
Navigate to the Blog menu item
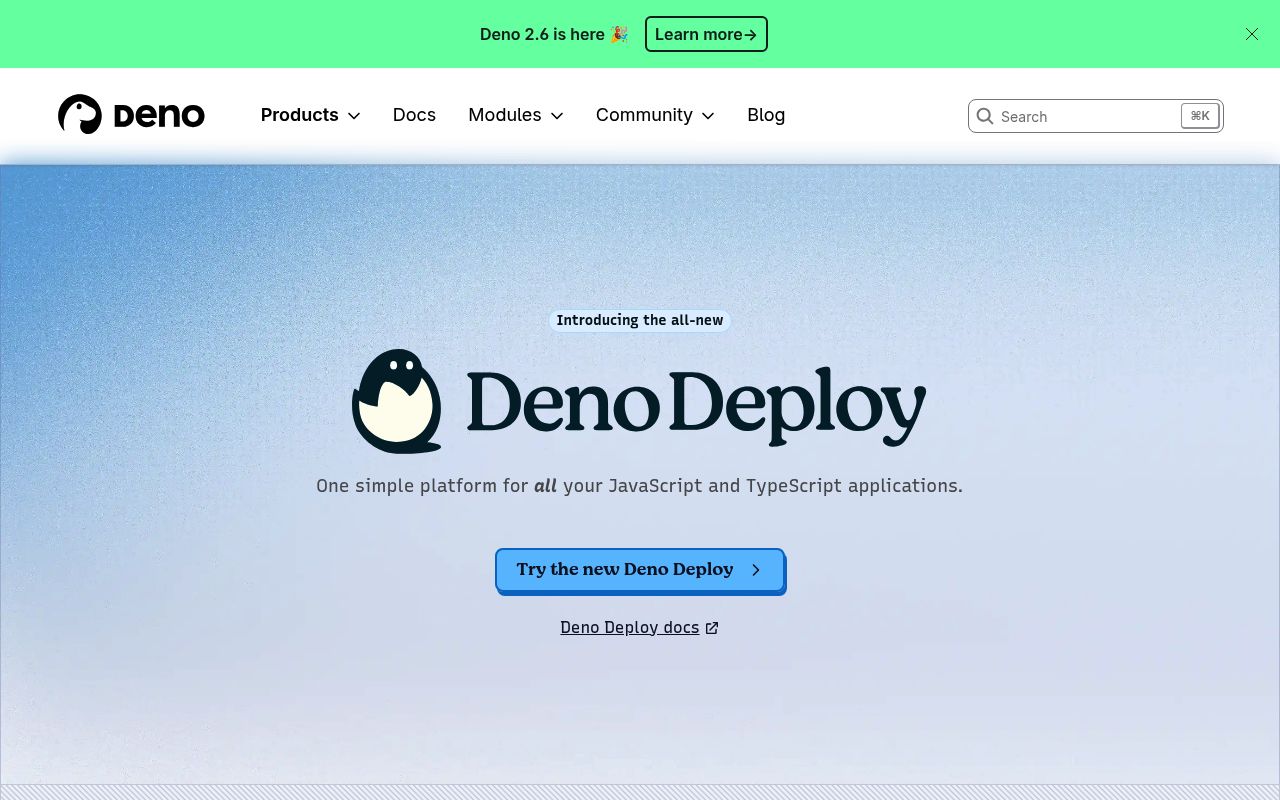pyautogui.click(x=766, y=115)
